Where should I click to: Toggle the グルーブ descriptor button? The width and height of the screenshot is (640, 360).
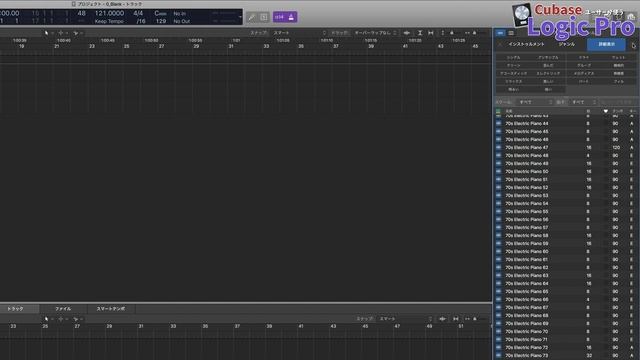coord(584,65)
